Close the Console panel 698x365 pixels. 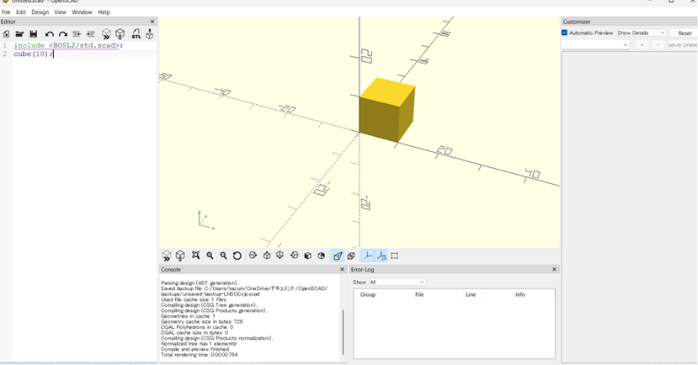342,269
